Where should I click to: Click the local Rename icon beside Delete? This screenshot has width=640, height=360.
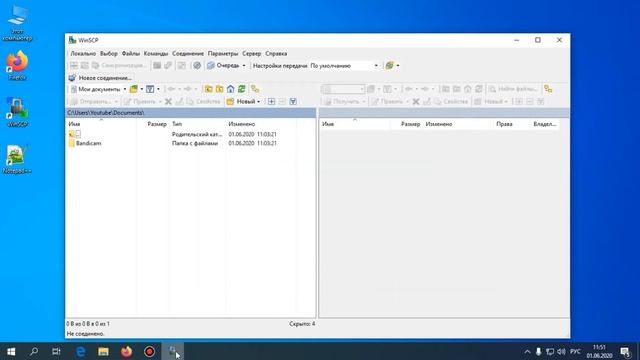[x=179, y=102]
